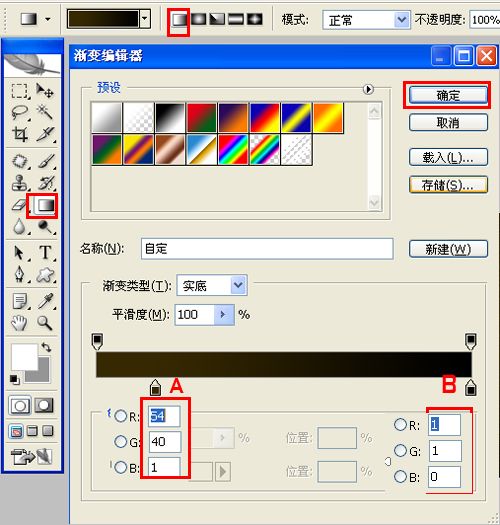Image resolution: width=500 pixels, height=525 pixels.
Task: Select the Hand tool
Action: pyautogui.click(x=19, y=323)
